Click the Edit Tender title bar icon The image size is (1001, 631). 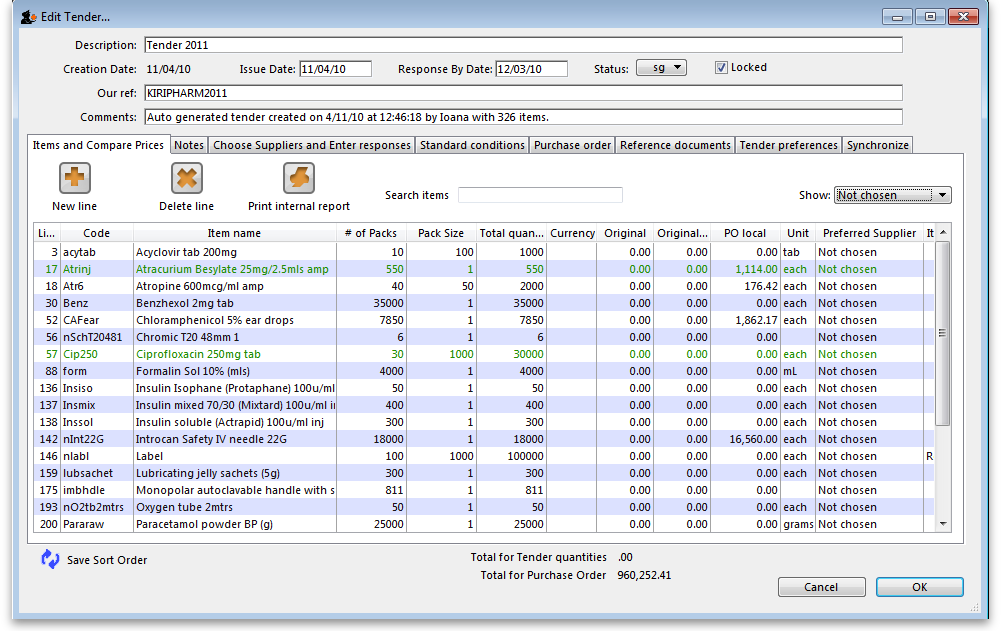[x=27, y=17]
